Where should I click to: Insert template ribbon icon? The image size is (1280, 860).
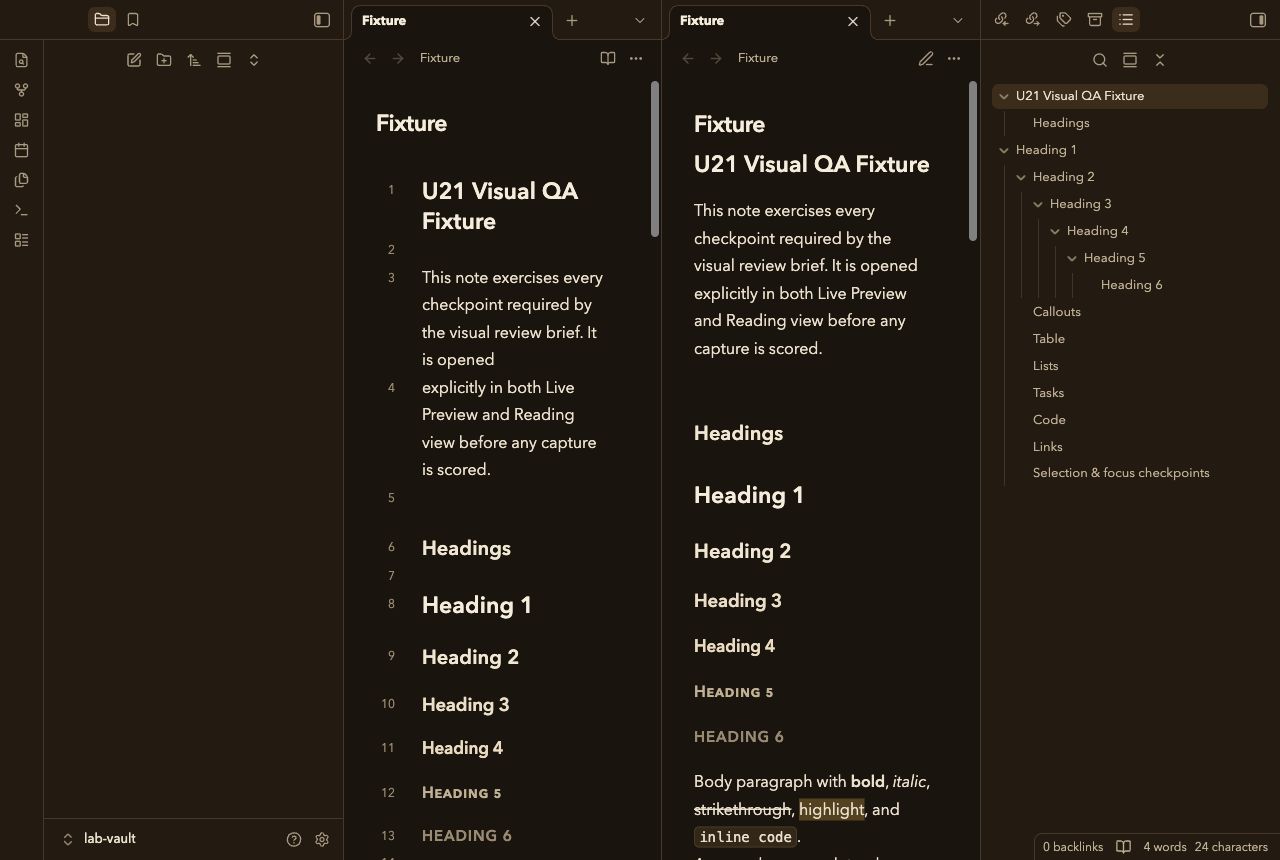(x=22, y=180)
